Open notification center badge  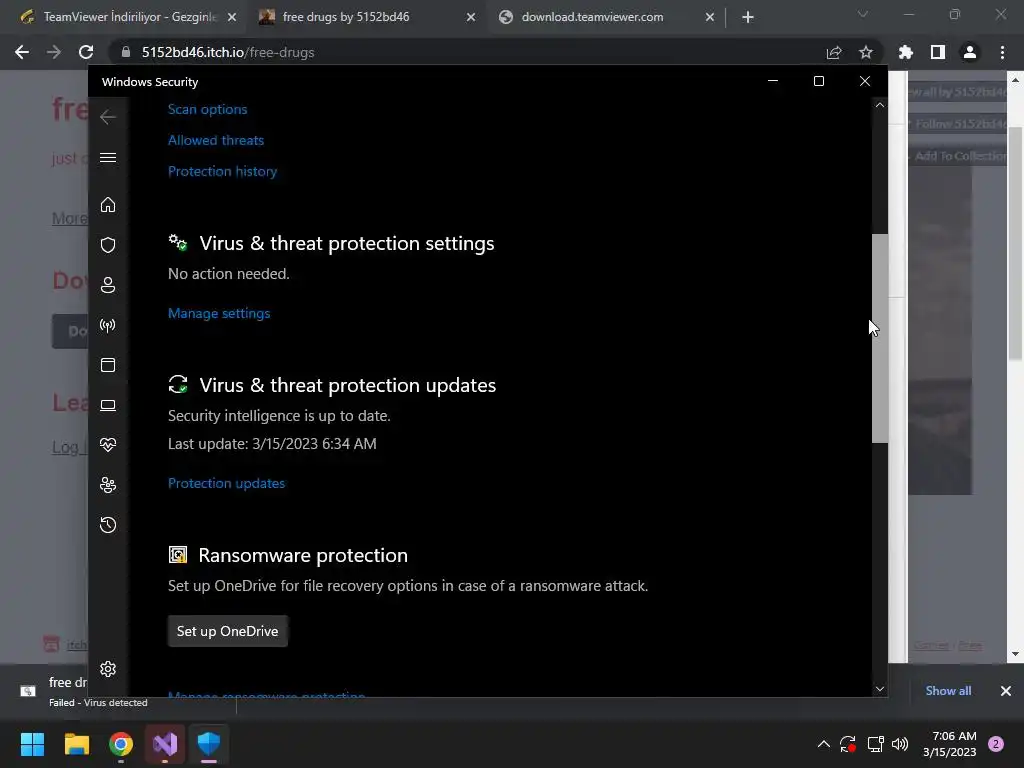[996, 744]
